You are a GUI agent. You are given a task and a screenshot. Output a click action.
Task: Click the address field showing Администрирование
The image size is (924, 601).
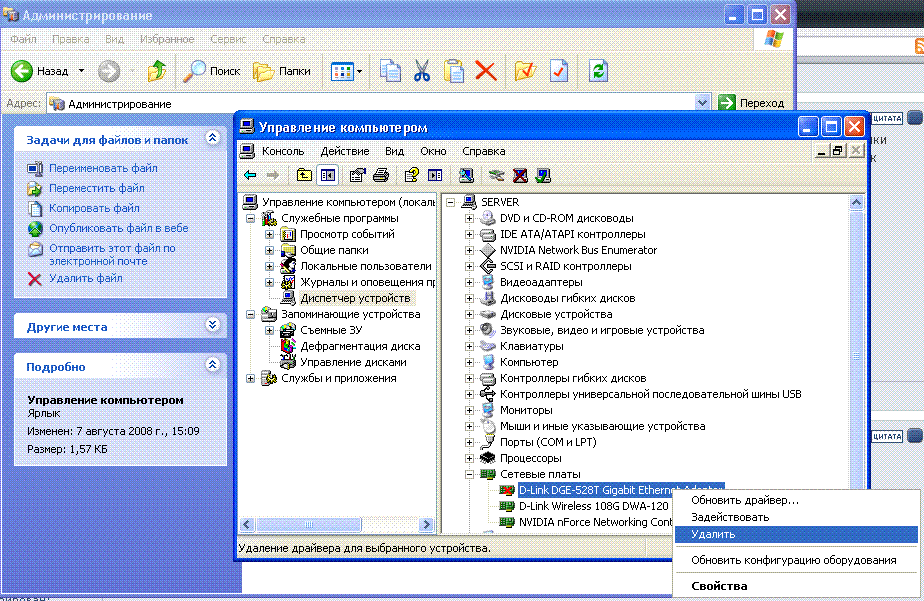tap(378, 104)
